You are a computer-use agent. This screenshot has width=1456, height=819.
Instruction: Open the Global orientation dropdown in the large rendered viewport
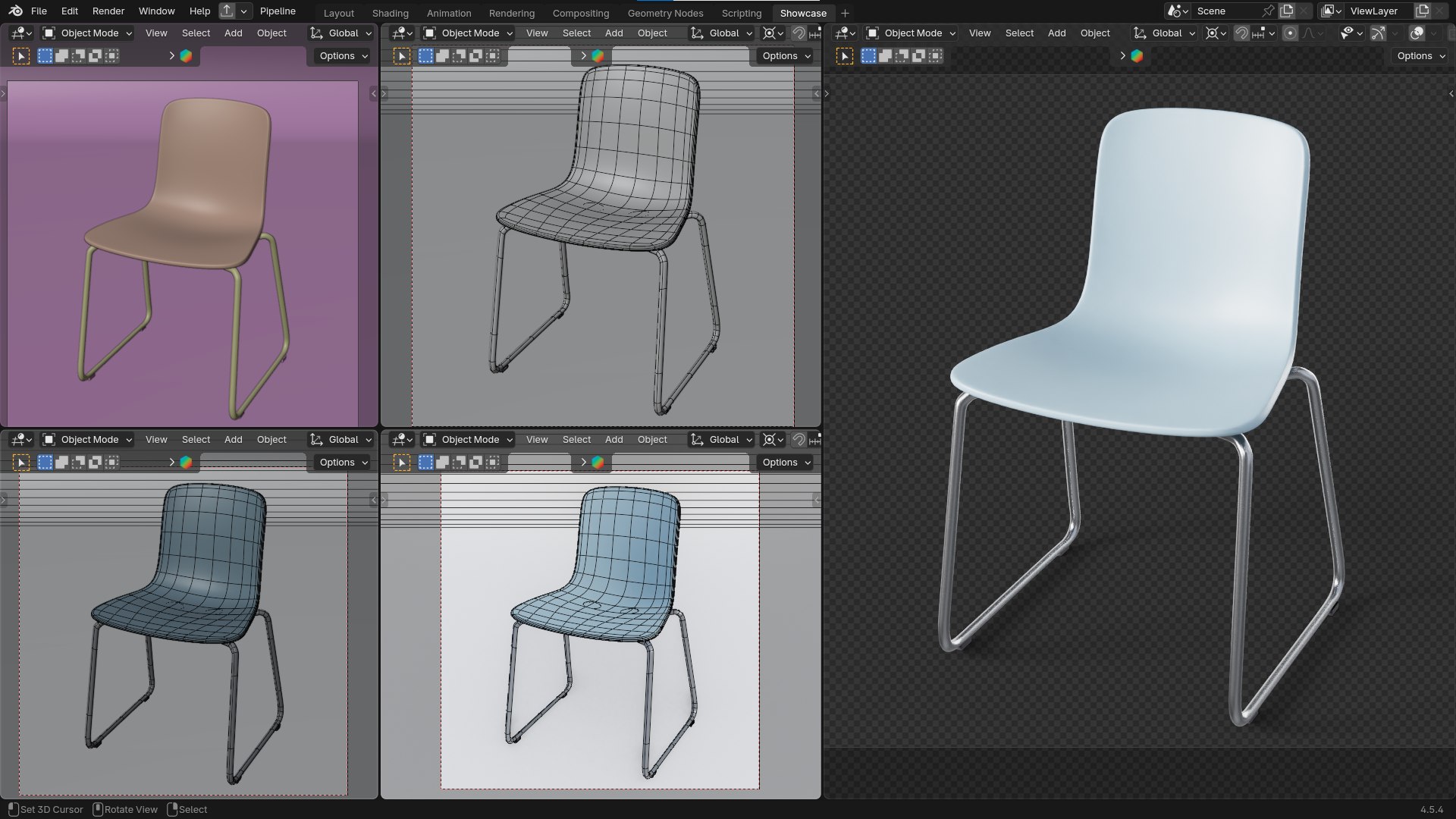tap(1164, 33)
